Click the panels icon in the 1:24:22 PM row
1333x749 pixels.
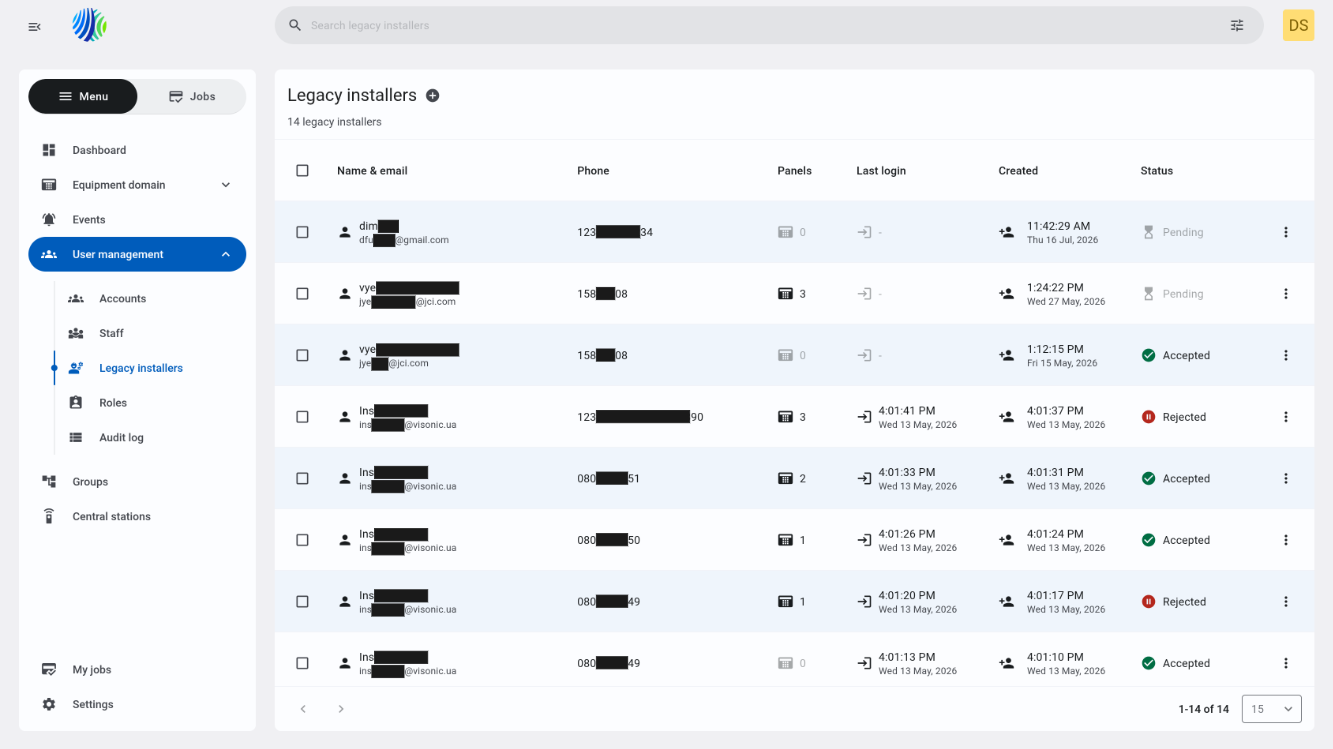pos(785,294)
